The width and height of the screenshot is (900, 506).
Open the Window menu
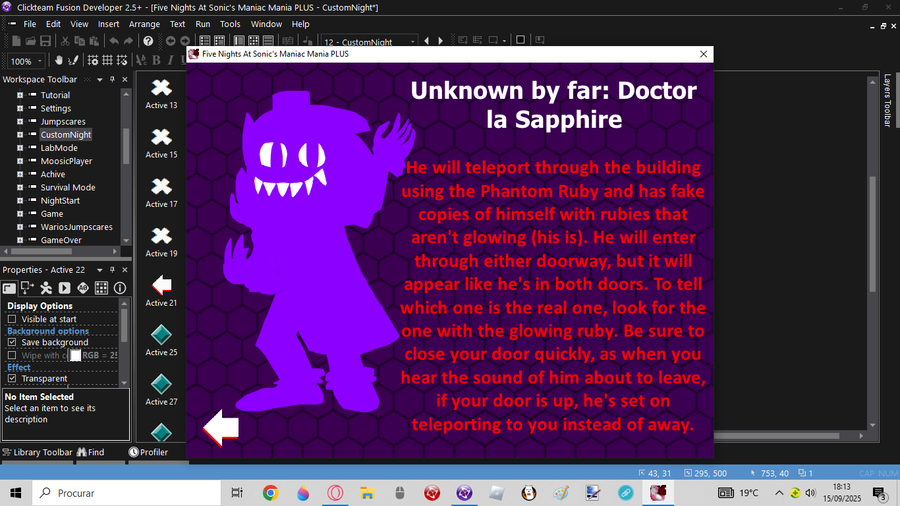click(266, 24)
